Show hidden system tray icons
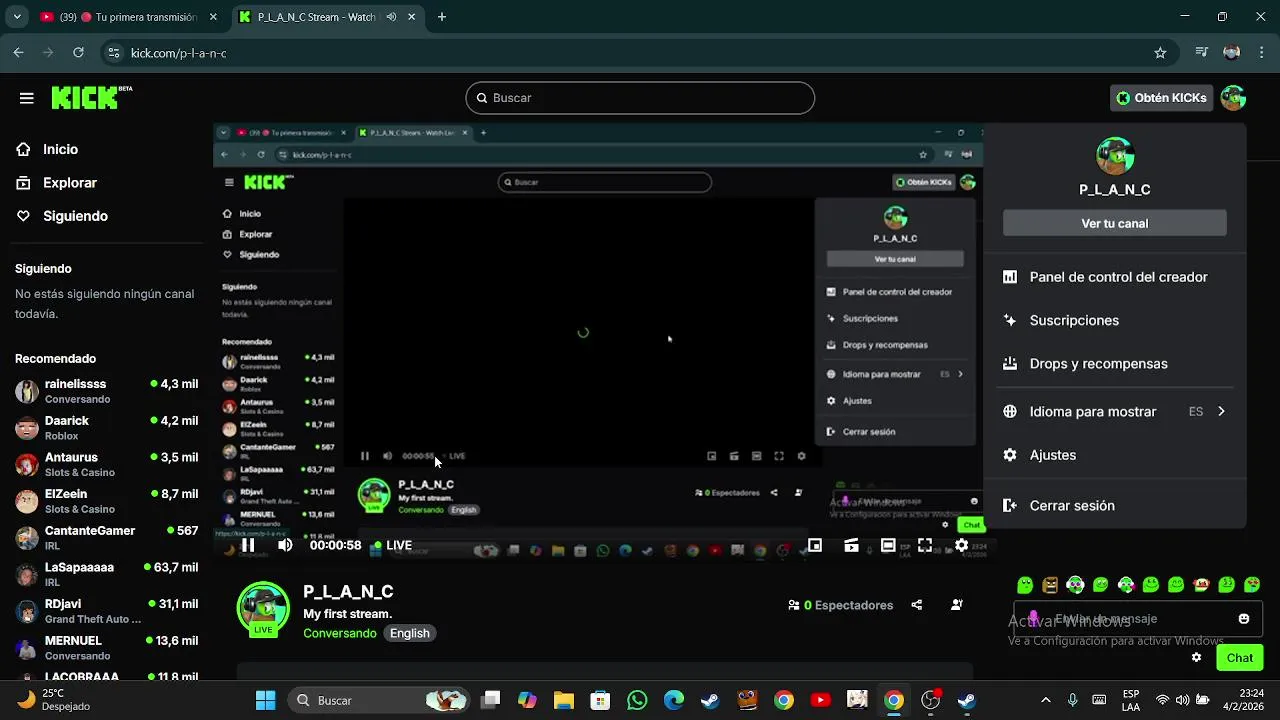Screen dimensions: 1280x720 coord(1046,700)
